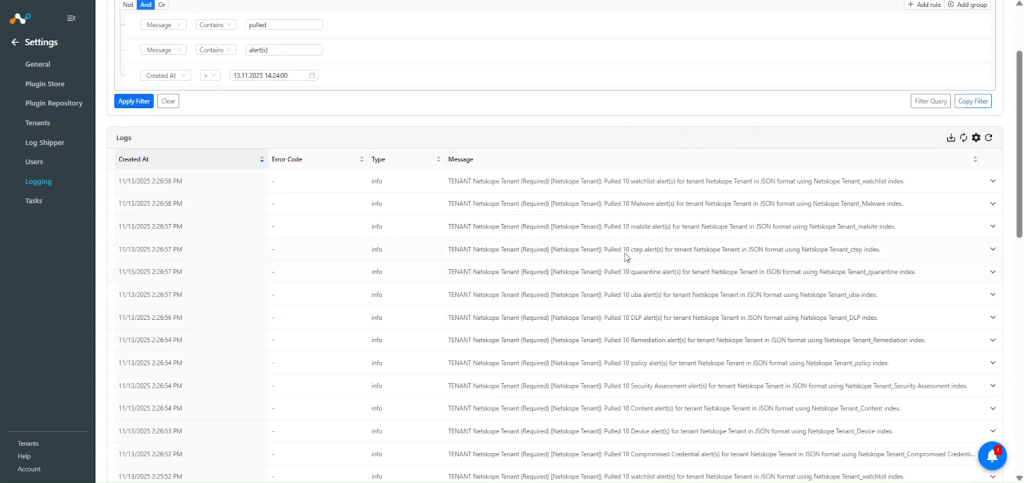This screenshot has height=483, width=1024.
Task: Sort by the Error Code column arrows
Action: (x=362, y=159)
